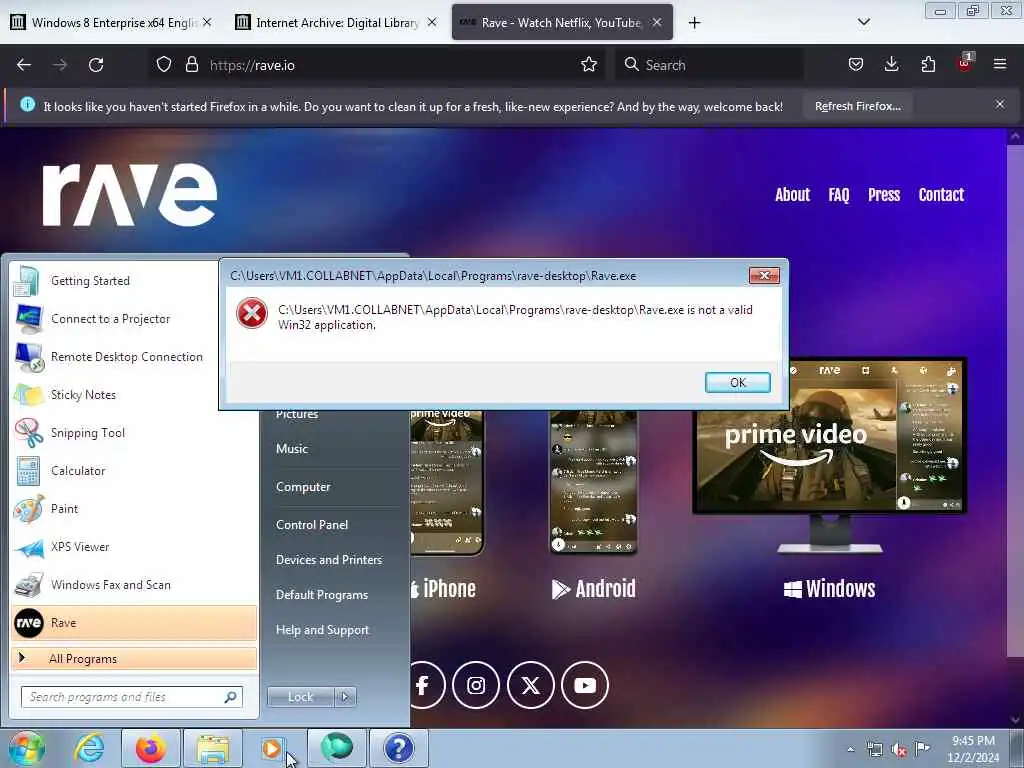Viewport: 1024px width, 768px height.
Task: Switch to Windows 8 Enterprise x64 tab
Action: [x=111, y=22]
